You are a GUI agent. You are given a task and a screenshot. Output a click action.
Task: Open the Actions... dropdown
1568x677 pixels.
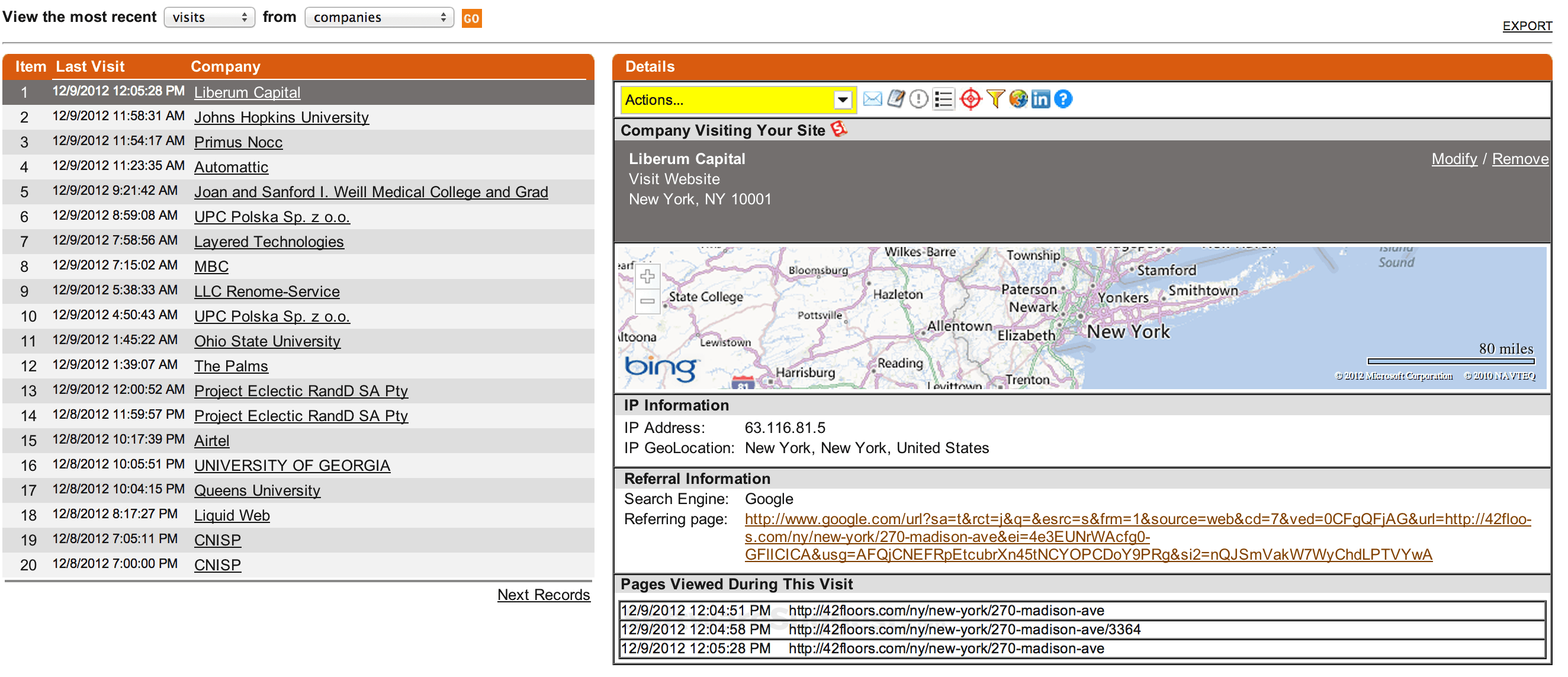(x=737, y=100)
